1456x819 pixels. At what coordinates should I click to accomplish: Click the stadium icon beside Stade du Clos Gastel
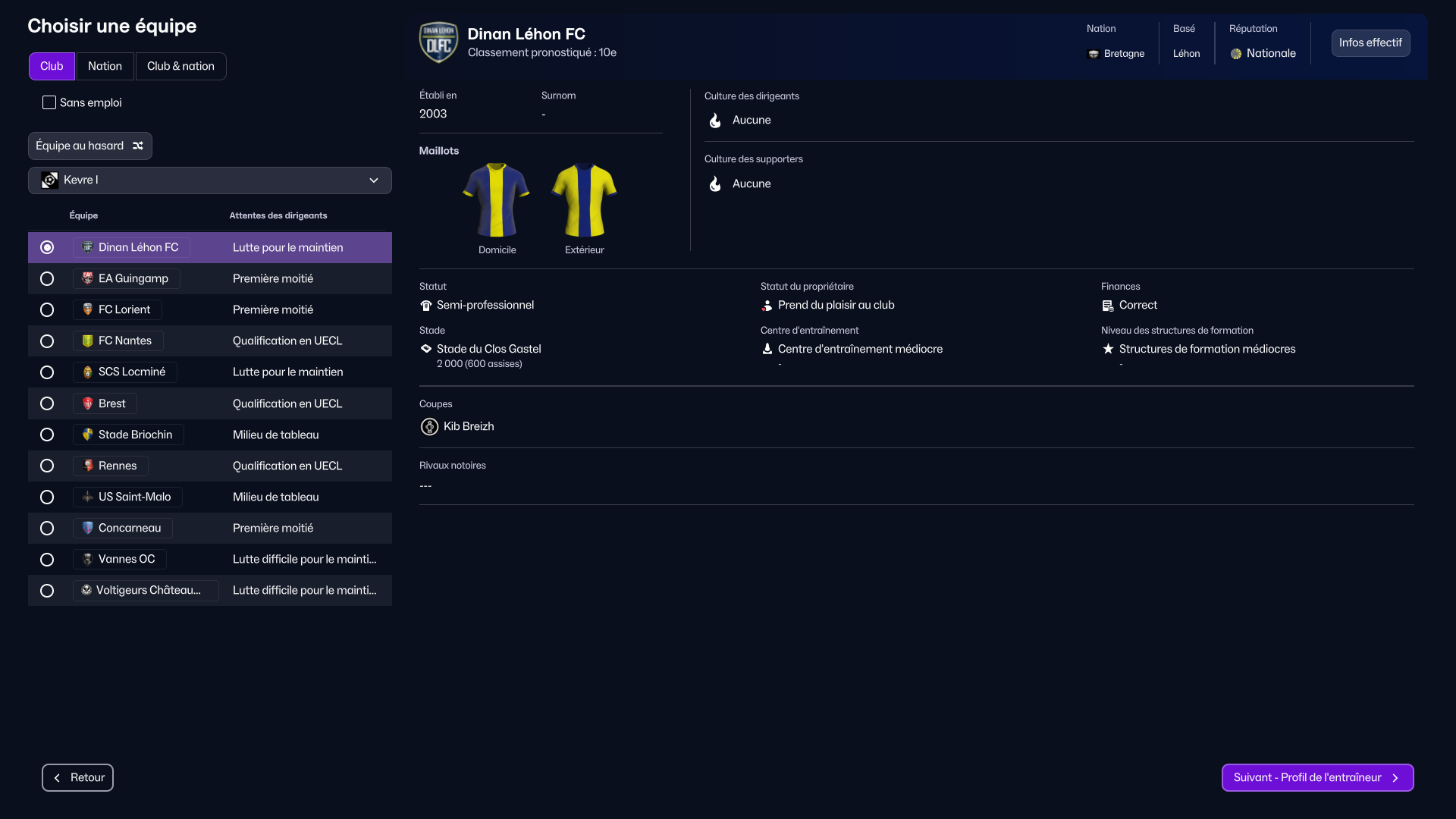point(426,349)
